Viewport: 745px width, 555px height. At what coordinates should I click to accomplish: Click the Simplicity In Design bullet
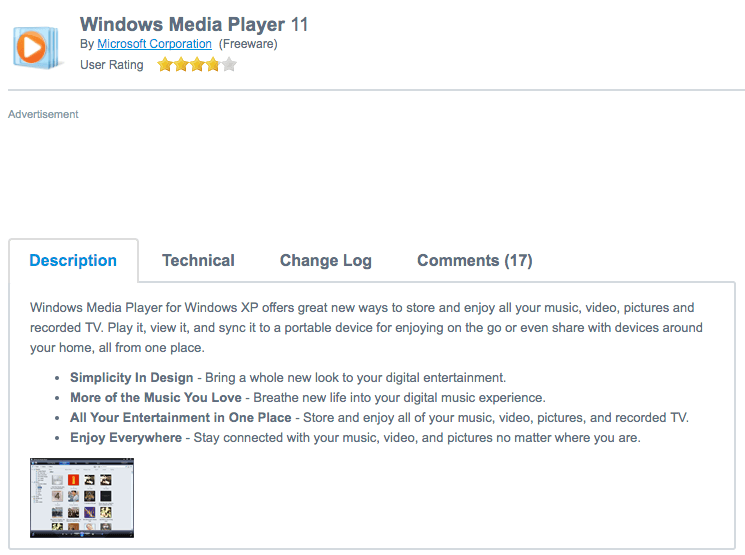click(132, 378)
